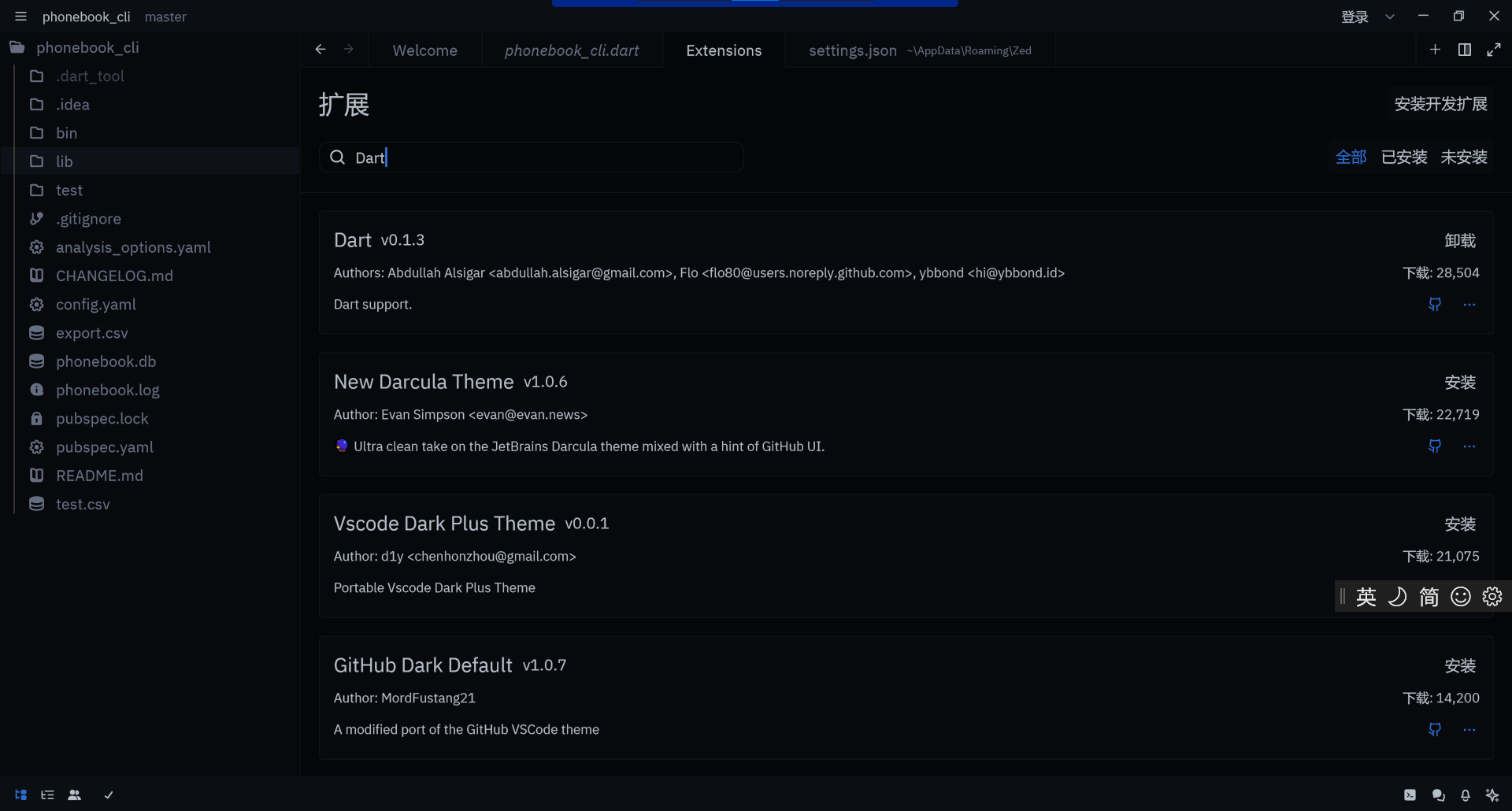Add a new tab with the plus icon
This screenshot has width=1512, height=811.
tap(1435, 50)
